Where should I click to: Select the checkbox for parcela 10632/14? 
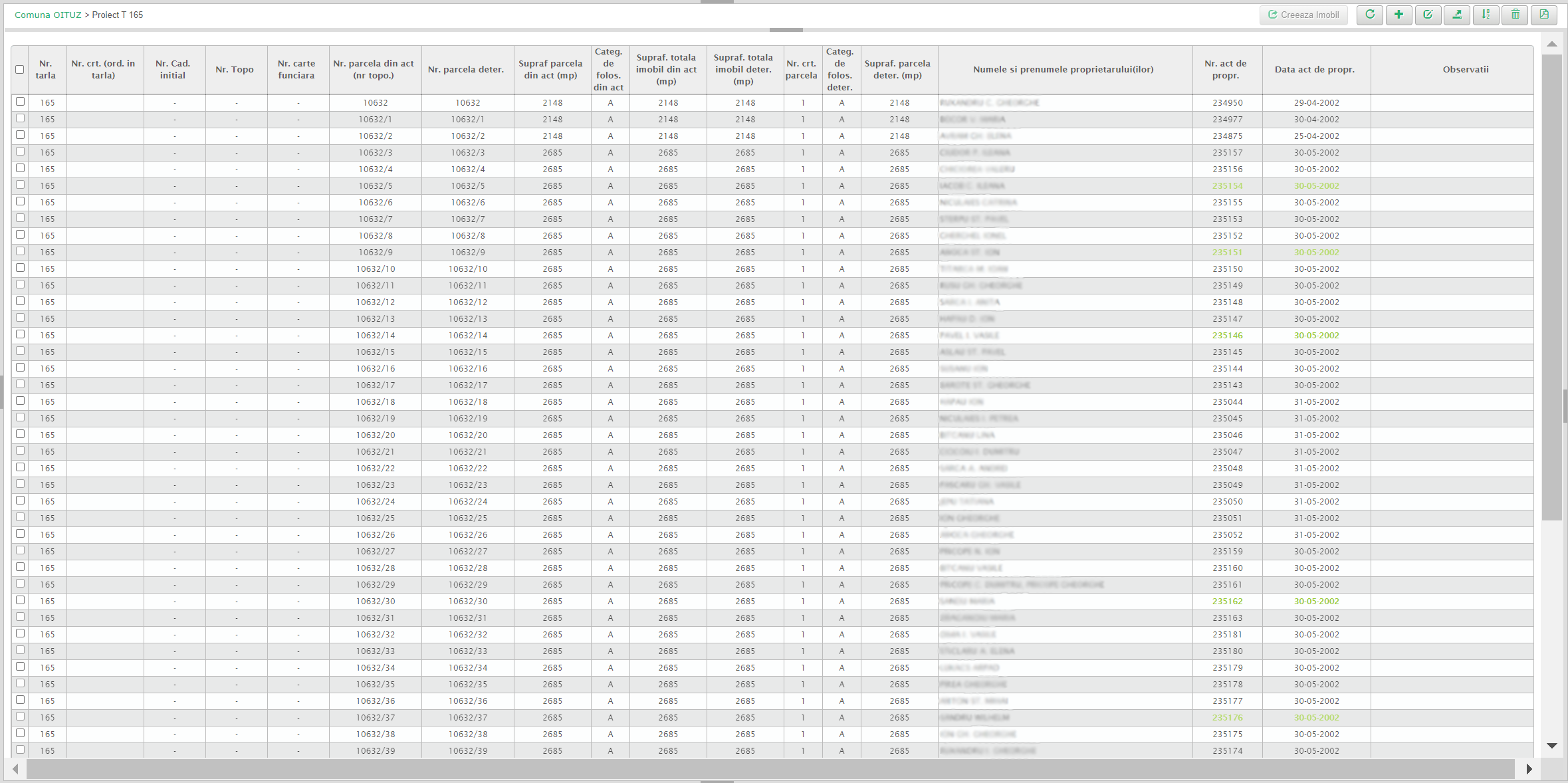click(21, 334)
